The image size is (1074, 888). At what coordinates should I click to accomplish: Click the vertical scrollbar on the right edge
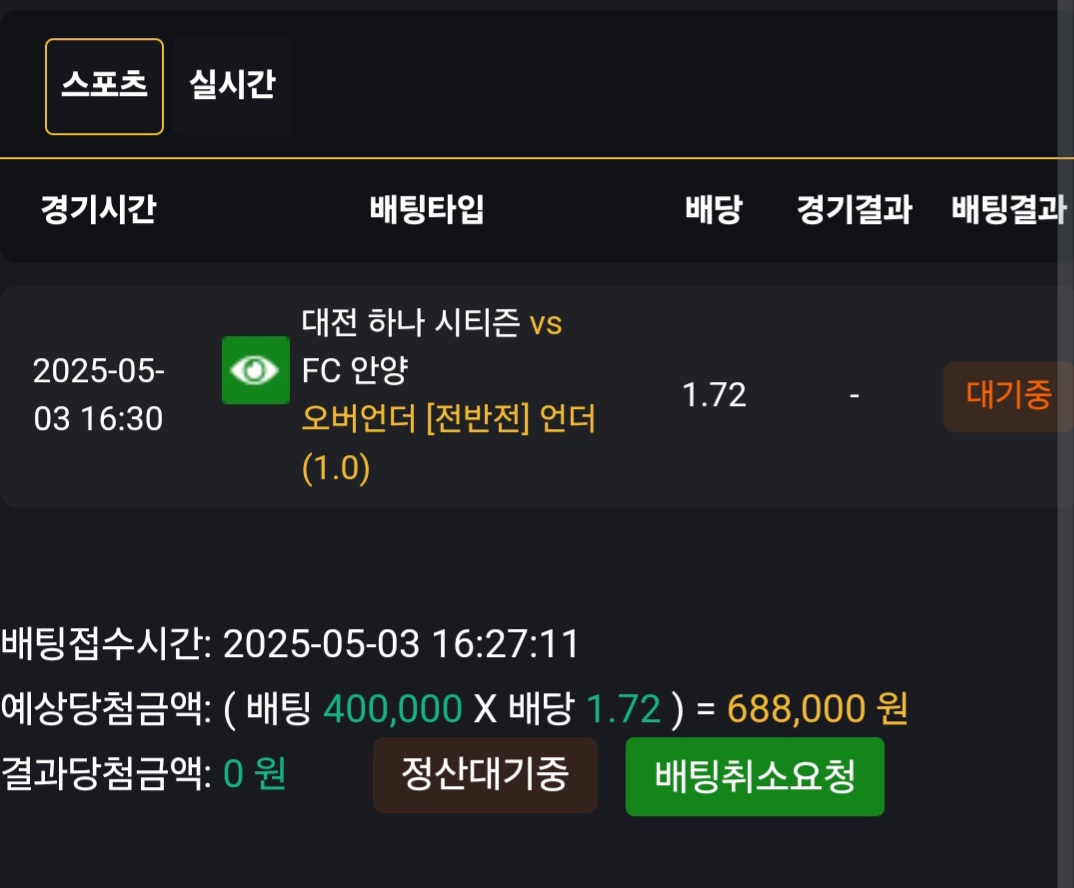click(1065, 444)
